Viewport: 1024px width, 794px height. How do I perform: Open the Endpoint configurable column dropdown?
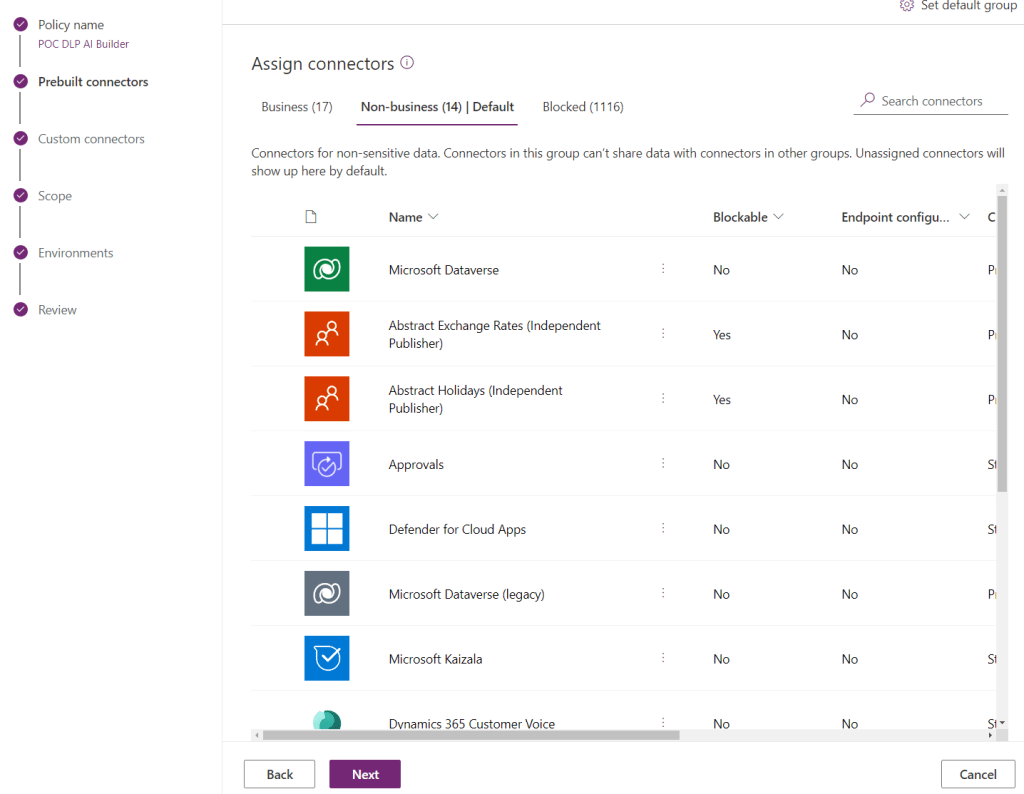(964, 216)
